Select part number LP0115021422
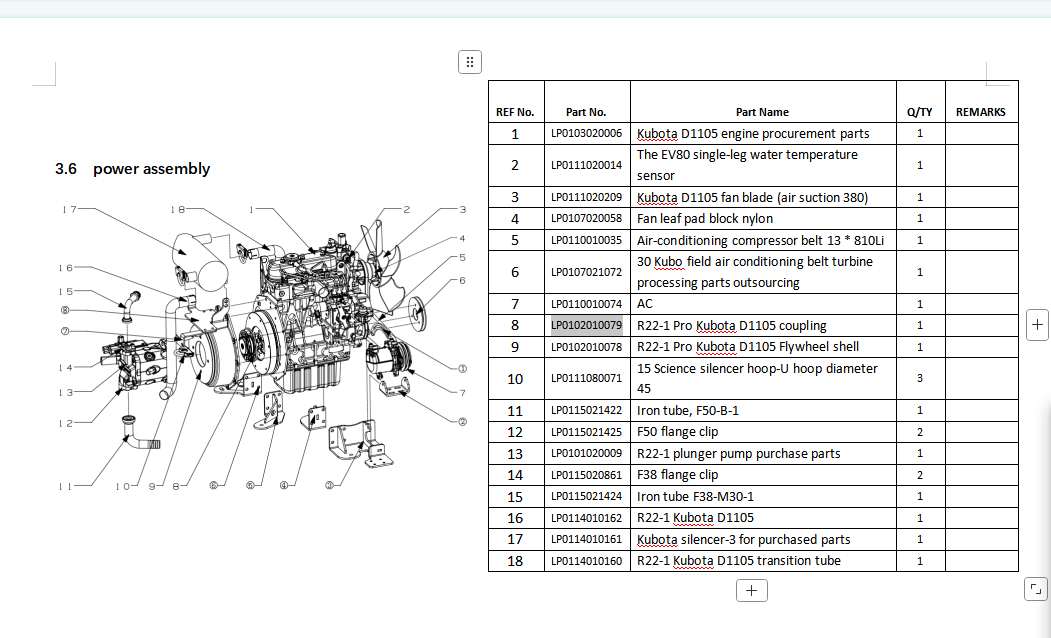The height and width of the screenshot is (638, 1051). pyautogui.click(x=586, y=410)
